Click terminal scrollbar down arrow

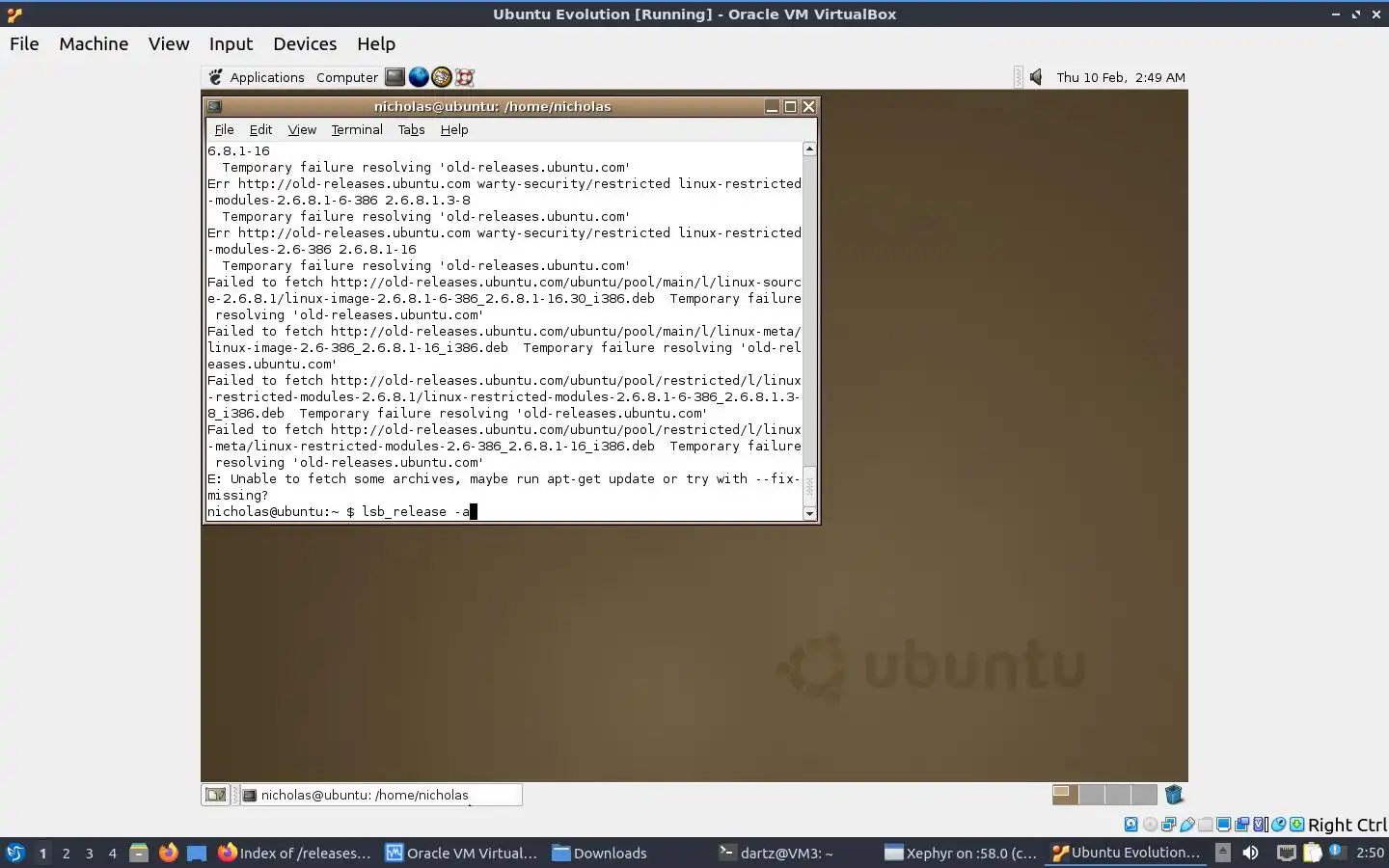click(x=809, y=513)
